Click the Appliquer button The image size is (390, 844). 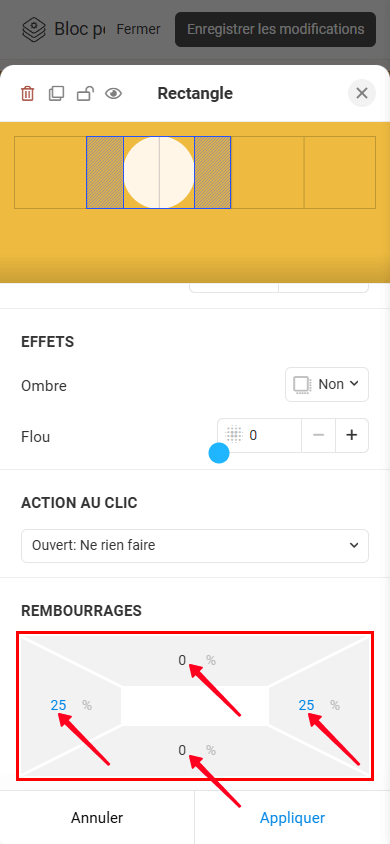(292, 818)
